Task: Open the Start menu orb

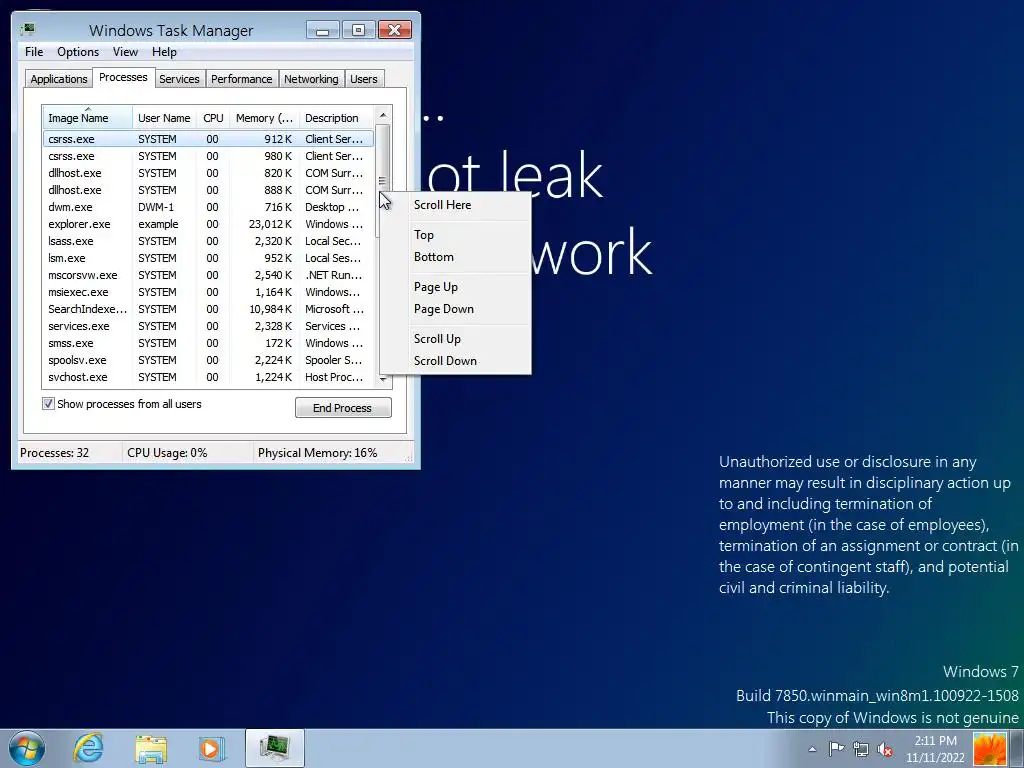Action: 27,748
